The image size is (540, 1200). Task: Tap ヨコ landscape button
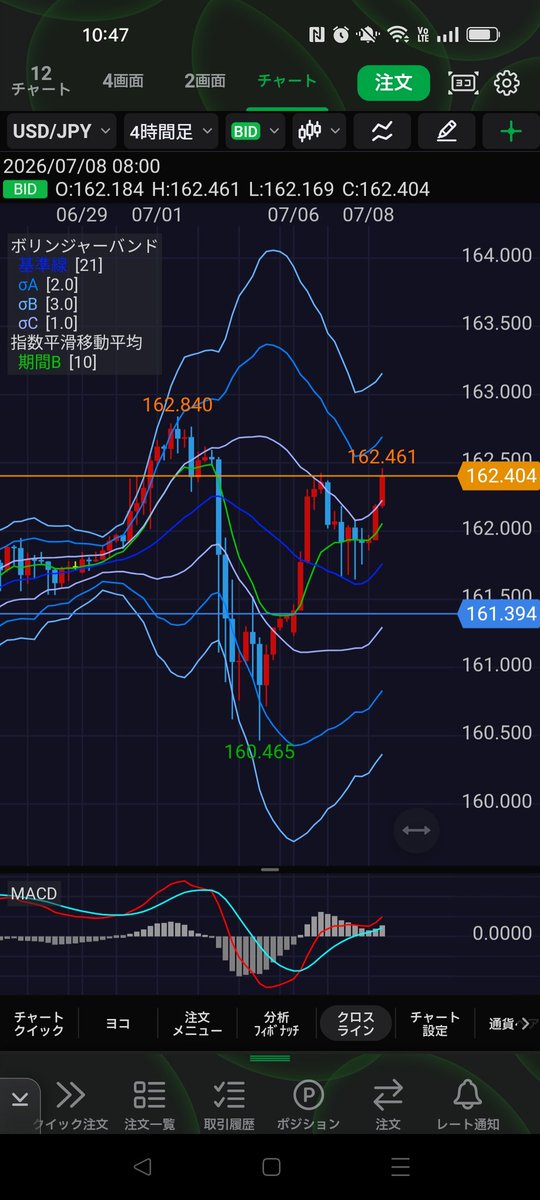pyautogui.click(x=118, y=1023)
